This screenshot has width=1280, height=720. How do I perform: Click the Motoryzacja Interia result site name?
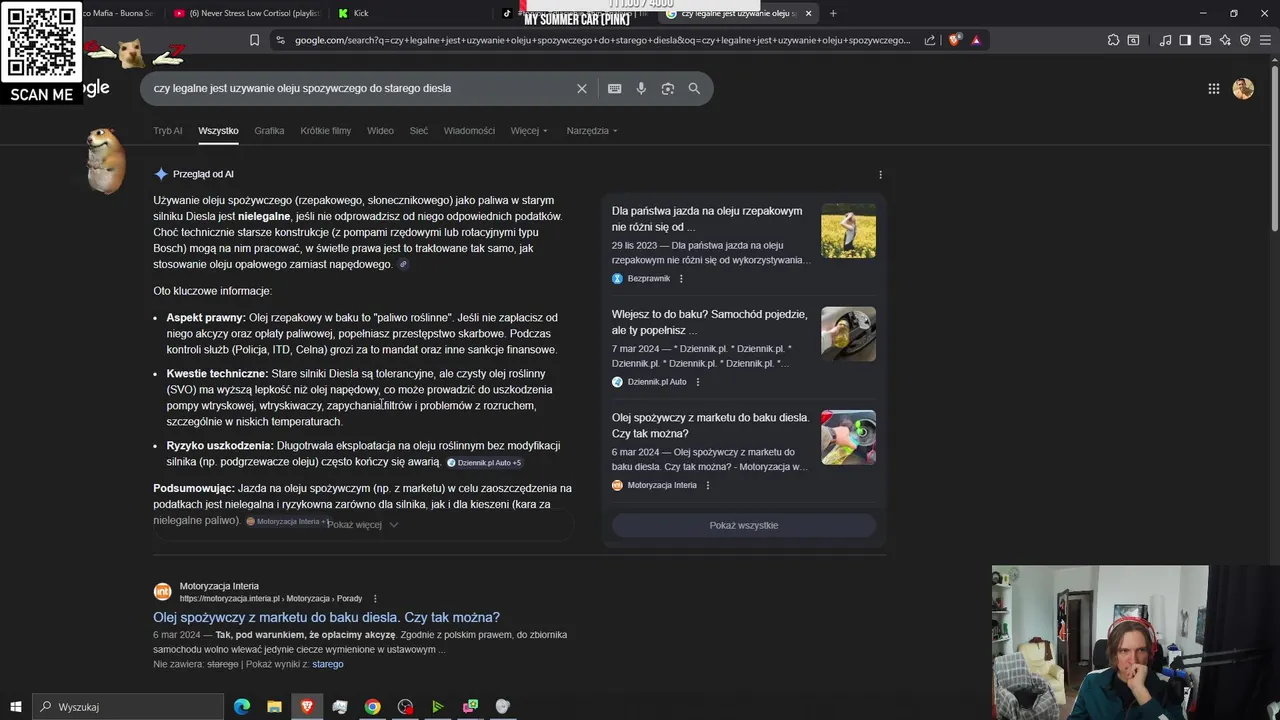[219, 586]
